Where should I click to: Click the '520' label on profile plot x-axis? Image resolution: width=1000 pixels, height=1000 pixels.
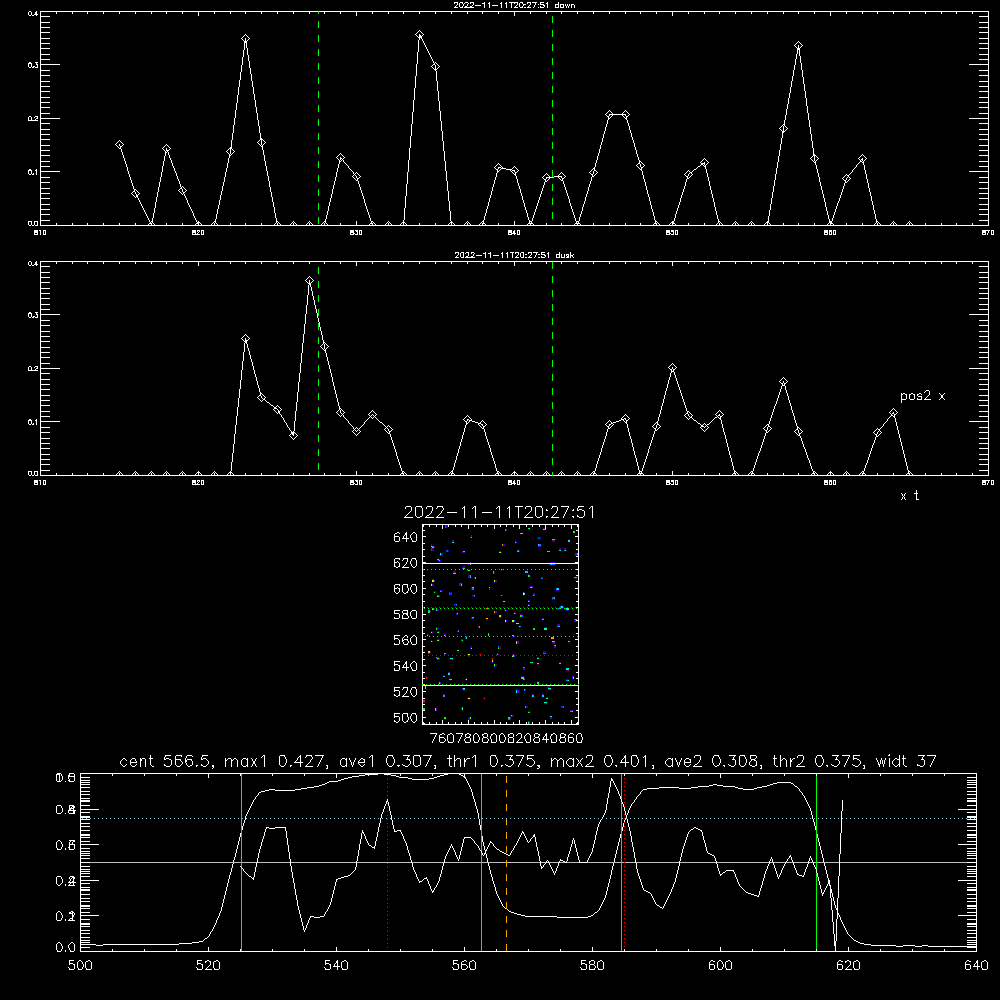point(208,966)
